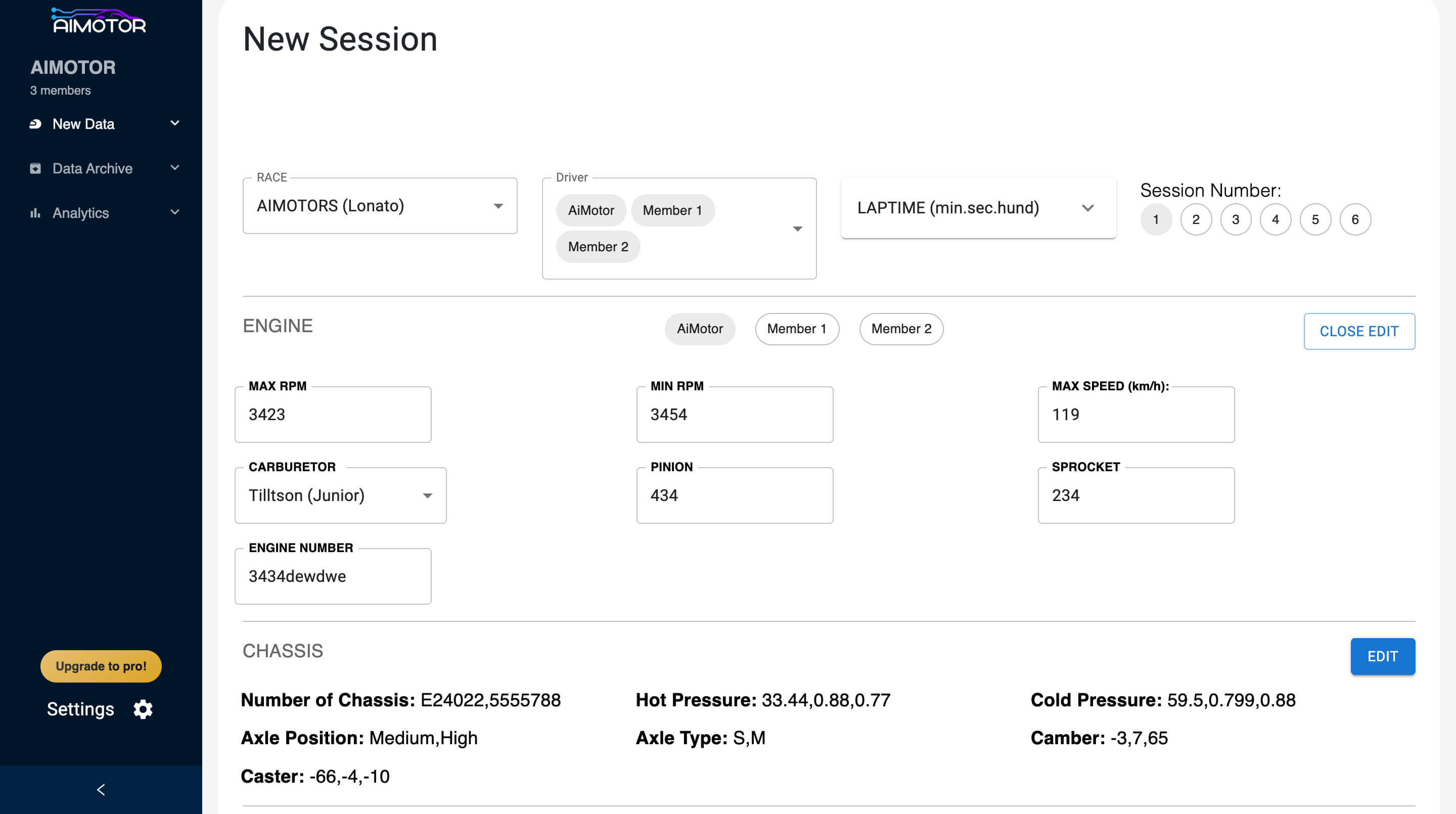This screenshot has width=1456, height=814.
Task: Click into the MAX RPM input field
Action: [332, 415]
